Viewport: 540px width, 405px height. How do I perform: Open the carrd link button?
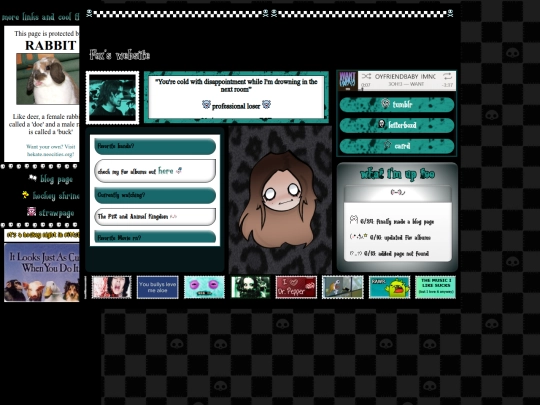[x=397, y=146]
